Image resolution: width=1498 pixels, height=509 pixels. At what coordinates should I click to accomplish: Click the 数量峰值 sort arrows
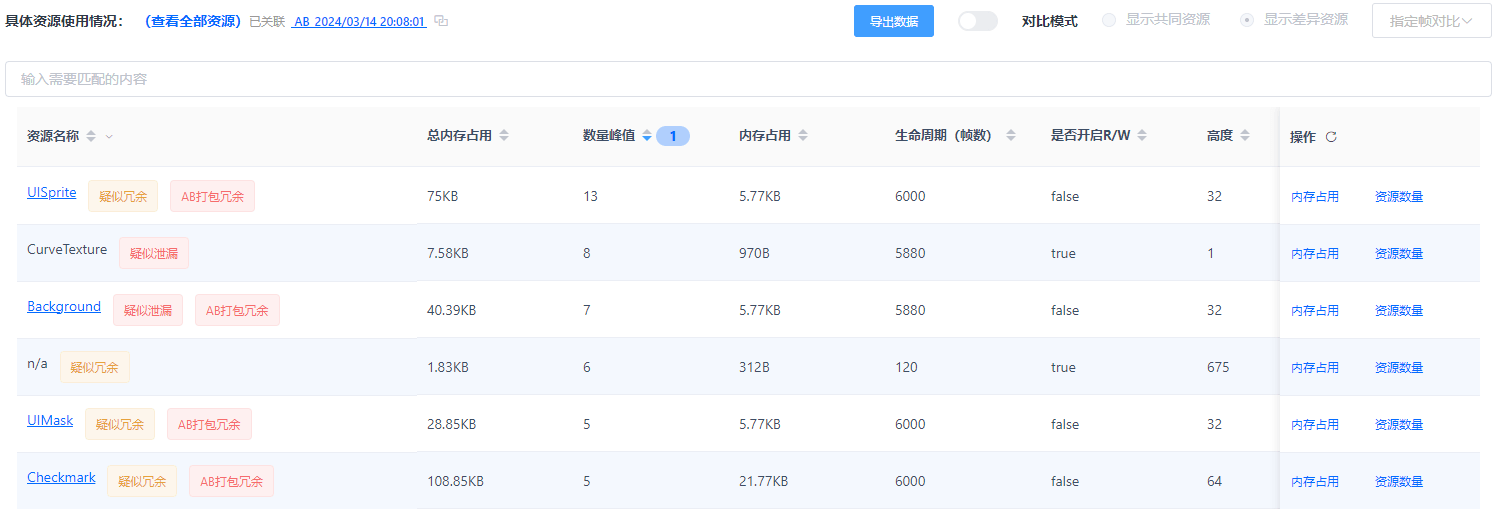pos(647,136)
